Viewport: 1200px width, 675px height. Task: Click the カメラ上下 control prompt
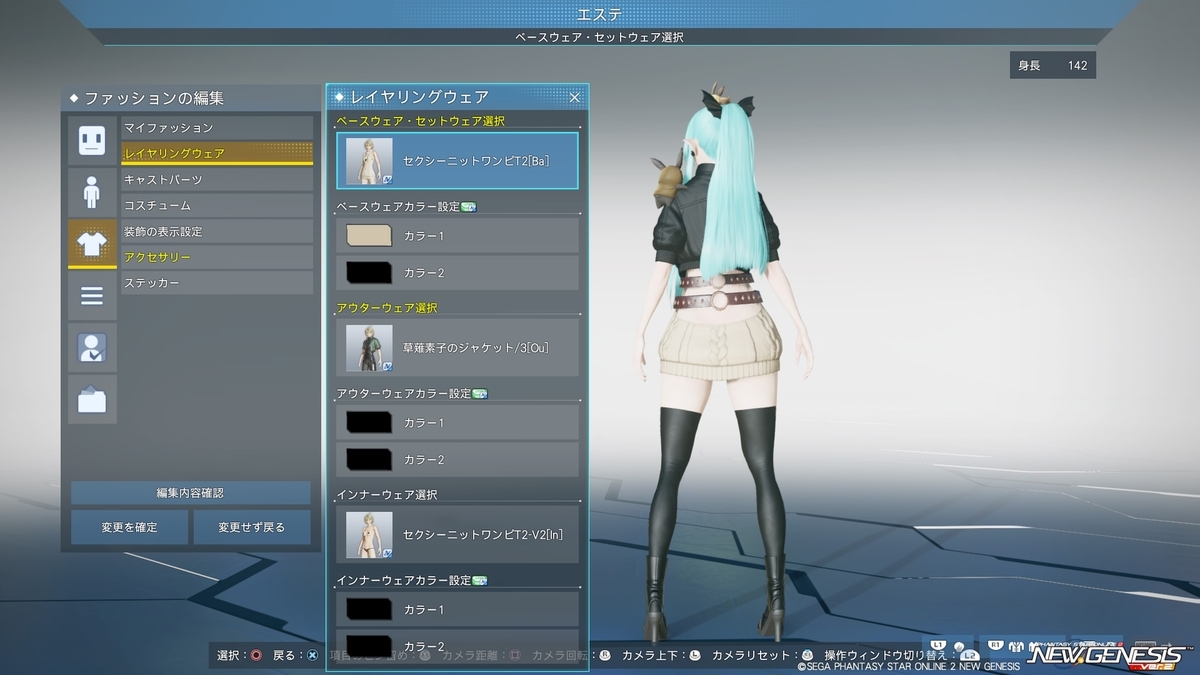pyautogui.click(x=659, y=656)
